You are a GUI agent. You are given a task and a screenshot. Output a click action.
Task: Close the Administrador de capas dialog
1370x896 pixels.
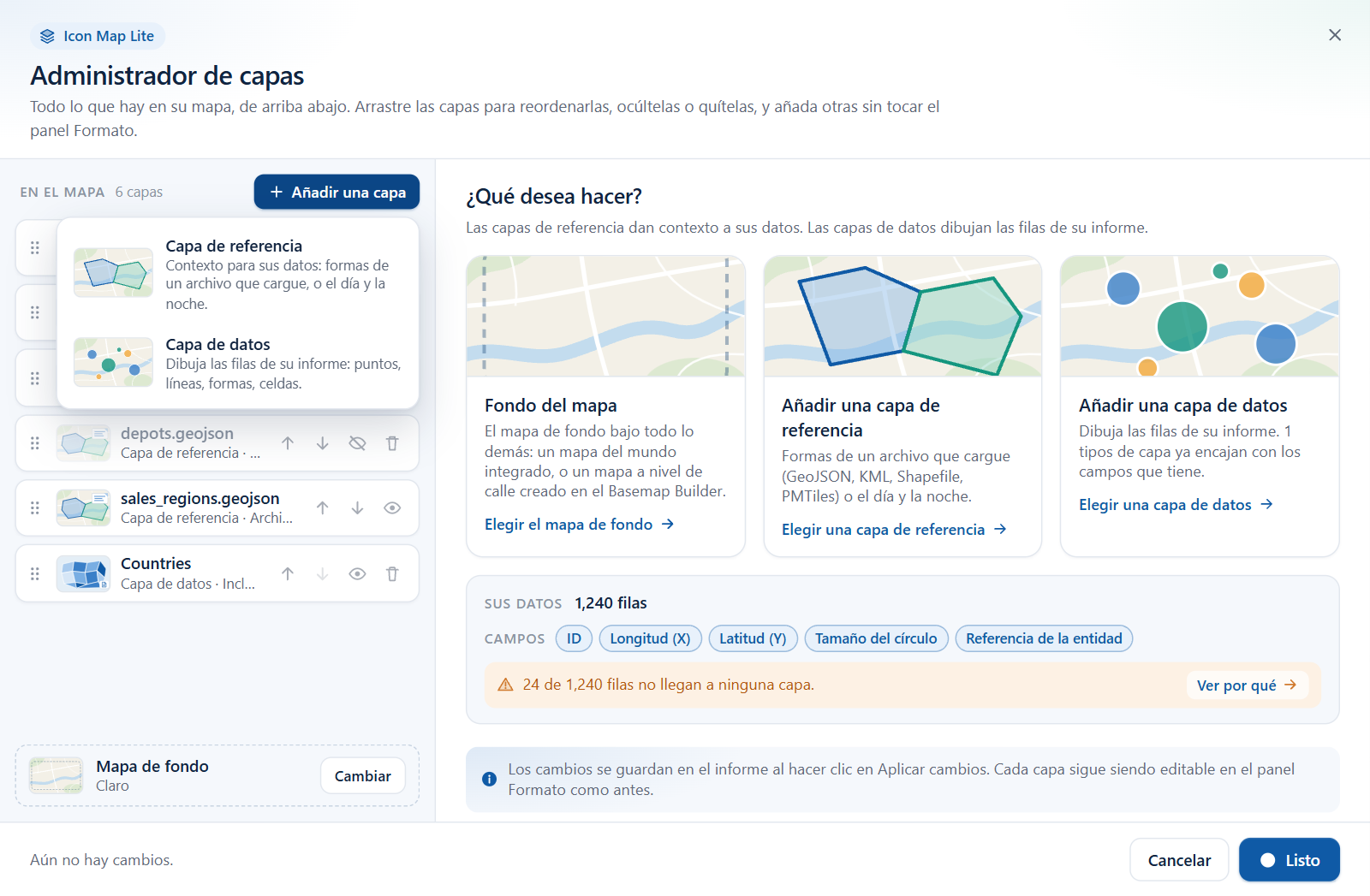[1335, 35]
